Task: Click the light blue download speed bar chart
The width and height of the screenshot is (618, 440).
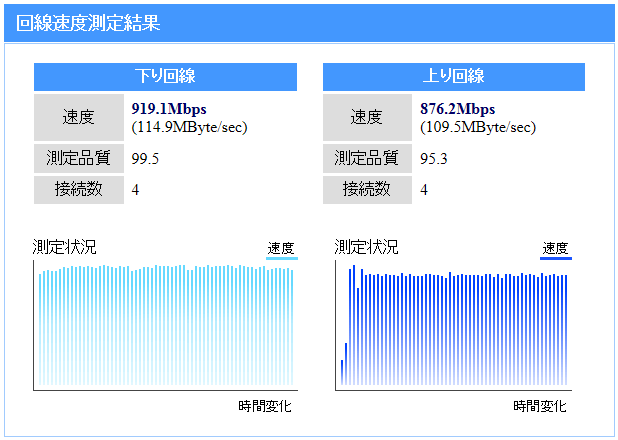Action: point(166,325)
